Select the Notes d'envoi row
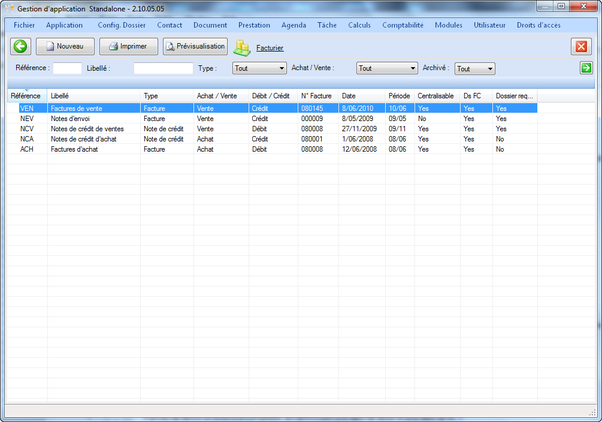This screenshot has width=602, height=422. pos(70,118)
